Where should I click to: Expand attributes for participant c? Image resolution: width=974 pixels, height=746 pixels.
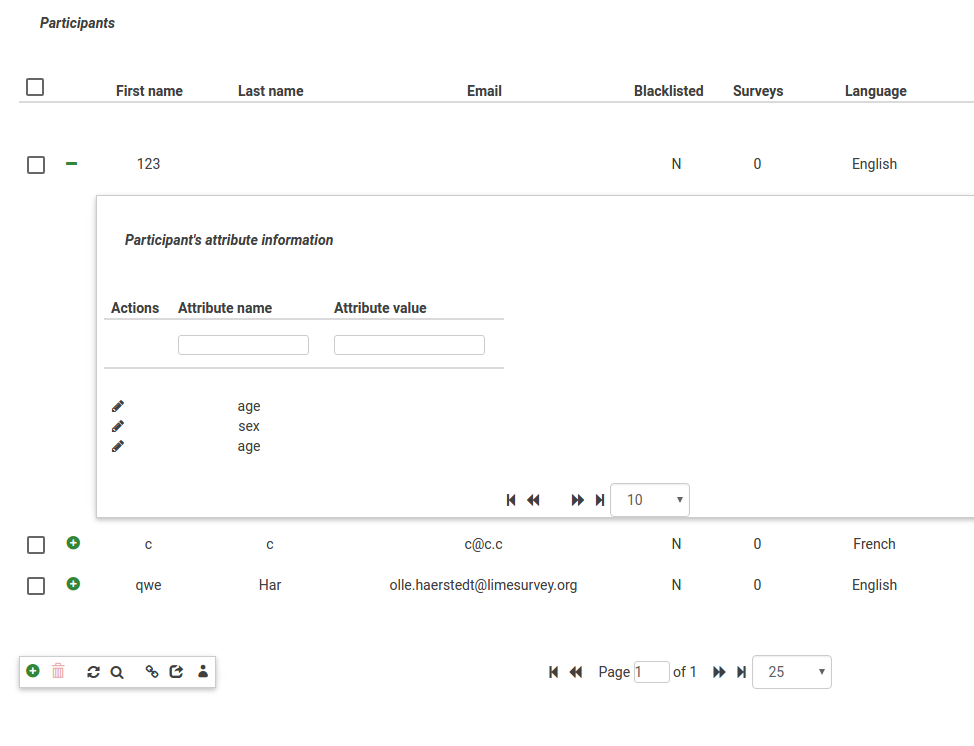pos(73,543)
